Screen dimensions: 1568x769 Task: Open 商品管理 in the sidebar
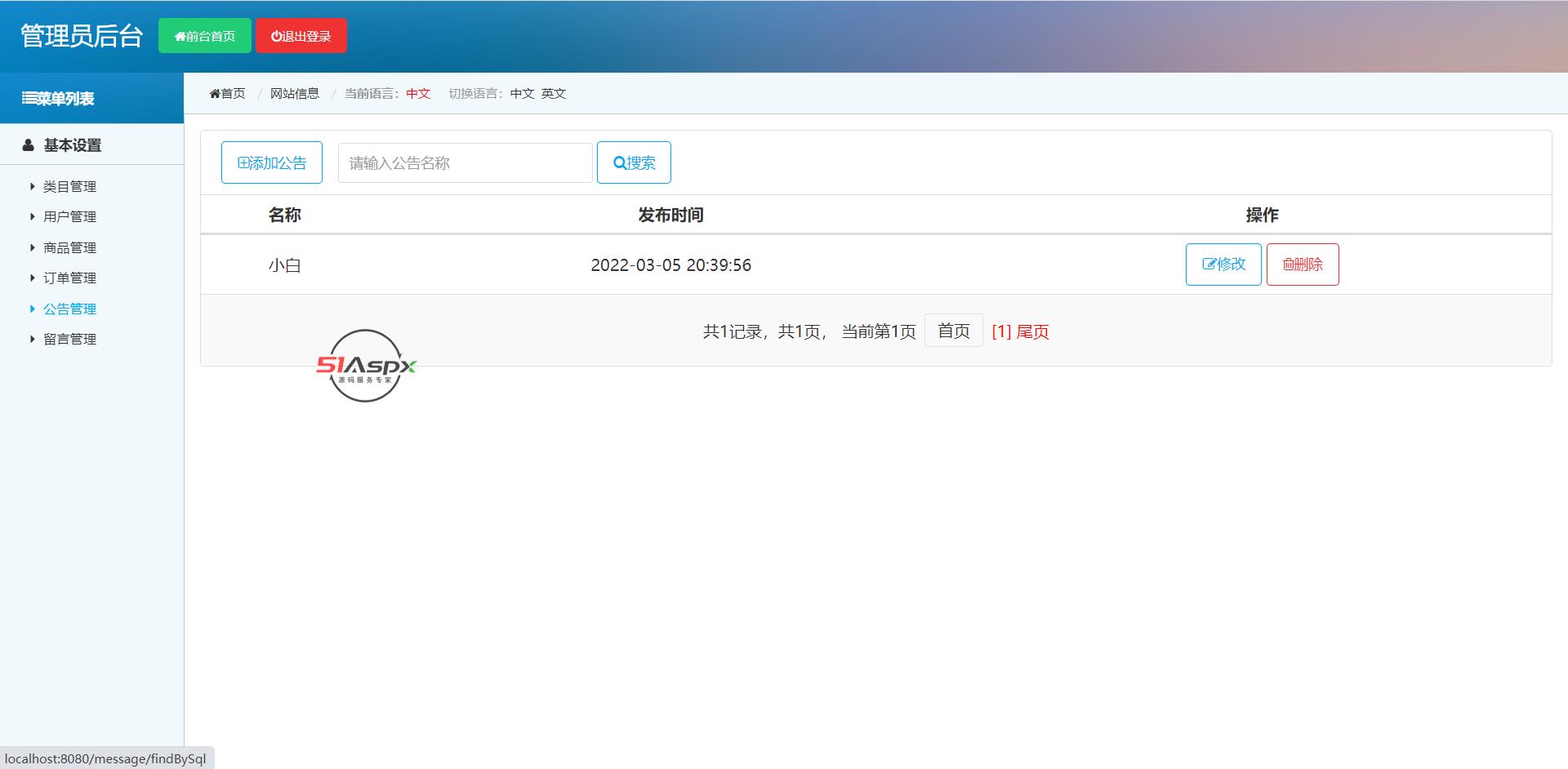pyautogui.click(x=69, y=247)
